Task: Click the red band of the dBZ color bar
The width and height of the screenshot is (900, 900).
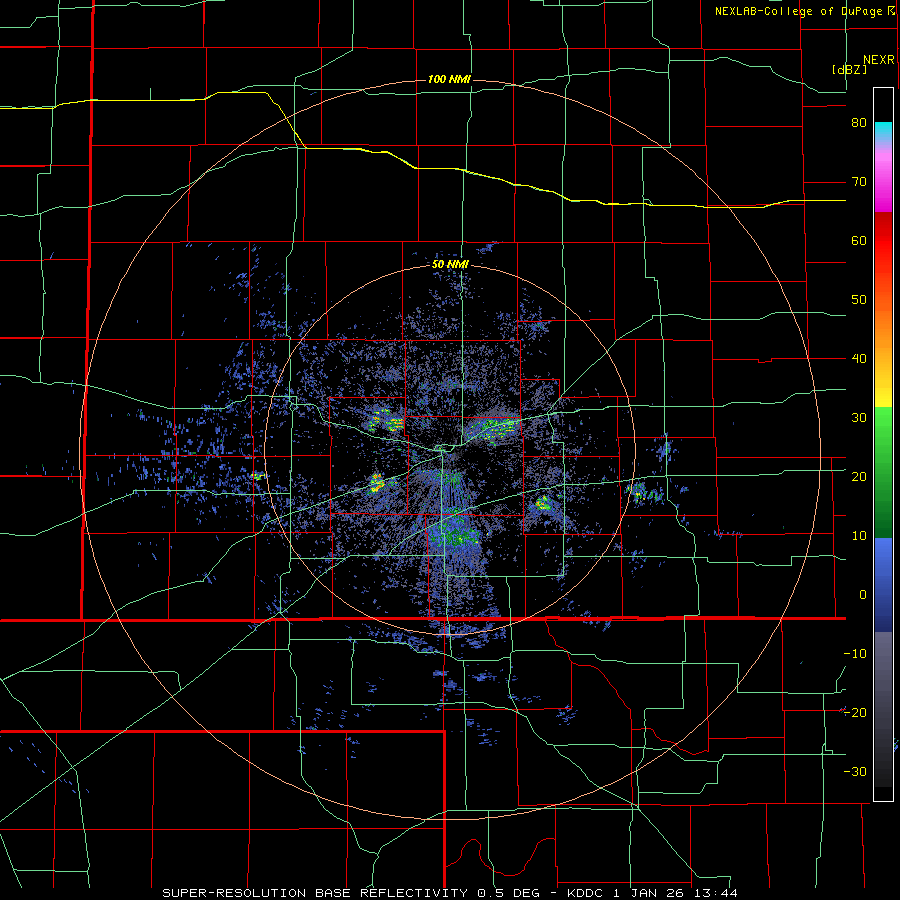Action: click(x=883, y=241)
